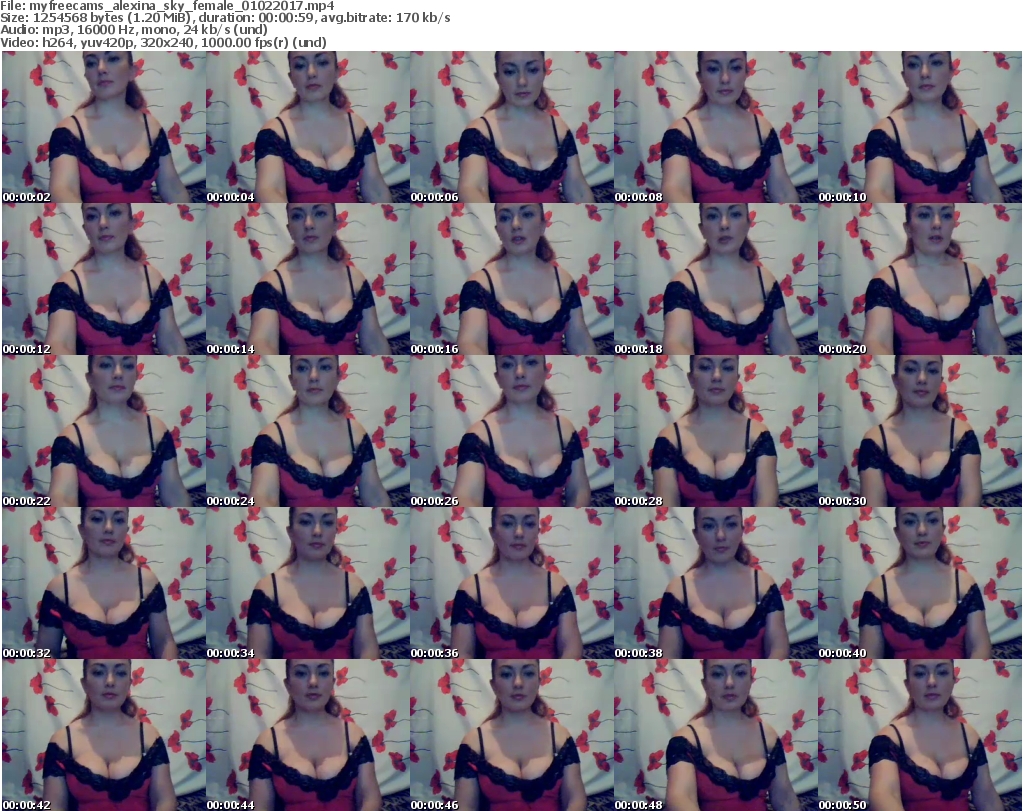Screen dimensions: 1024x811
Task: Select the thumbnail at timestamp 00:00:24
Action: tap(308, 431)
